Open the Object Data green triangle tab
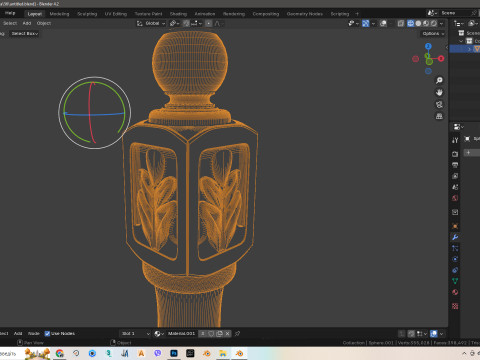The height and width of the screenshot is (360, 480). 455,281
